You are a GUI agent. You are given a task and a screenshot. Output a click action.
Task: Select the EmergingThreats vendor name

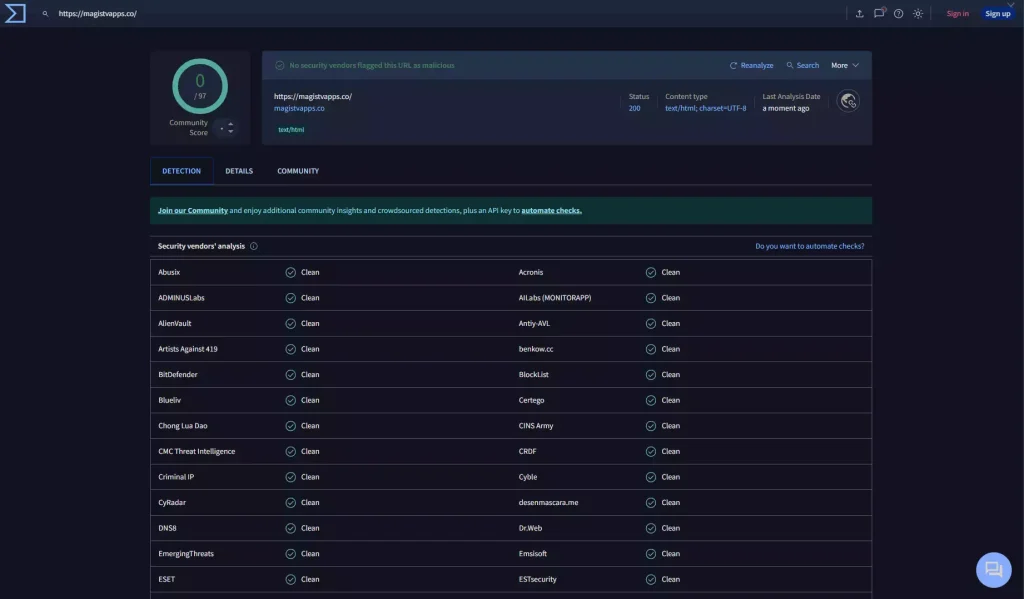[x=186, y=553]
